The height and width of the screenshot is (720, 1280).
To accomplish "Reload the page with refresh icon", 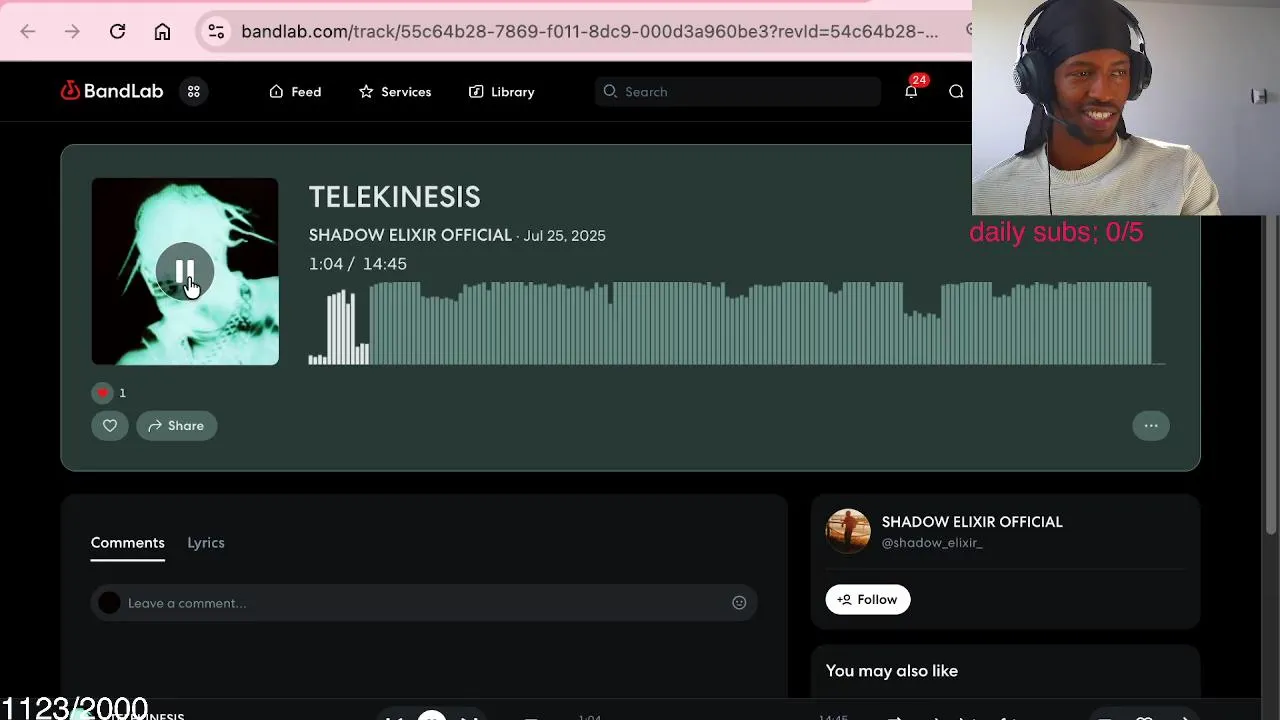I will pyautogui.click(x=117, y=32).
